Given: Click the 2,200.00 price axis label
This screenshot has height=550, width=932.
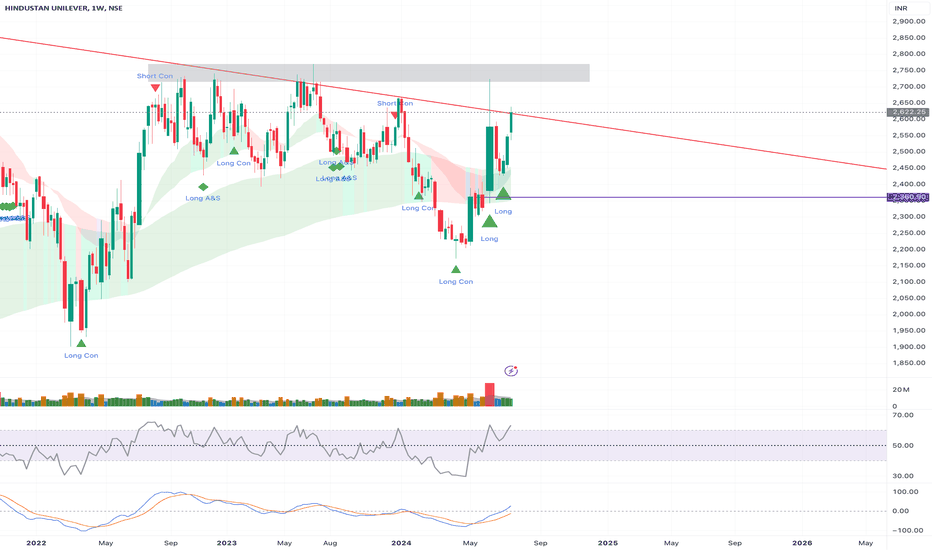Looking at the screenshot, I should [909, 249].
